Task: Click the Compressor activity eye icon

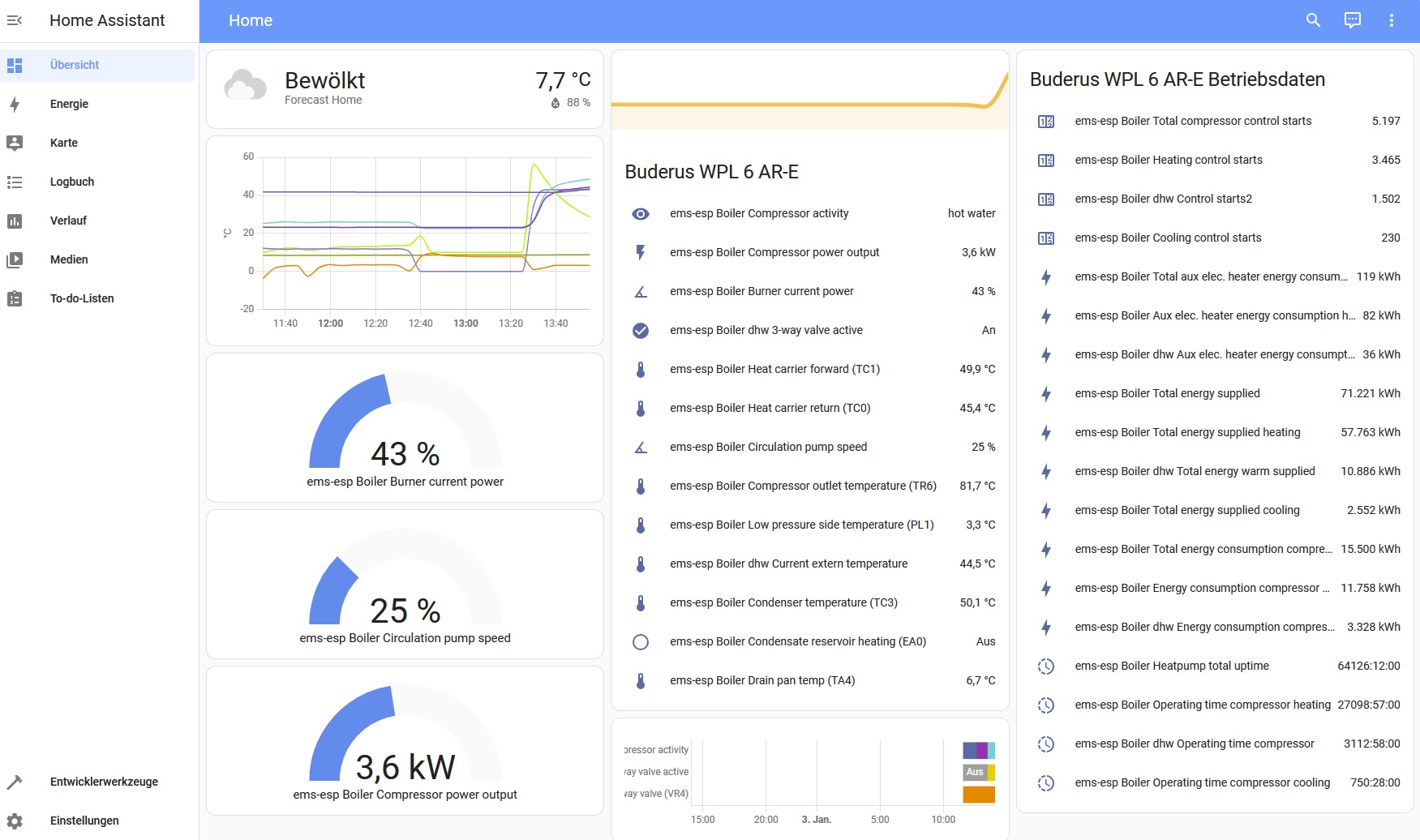Action: coord(641,214)
